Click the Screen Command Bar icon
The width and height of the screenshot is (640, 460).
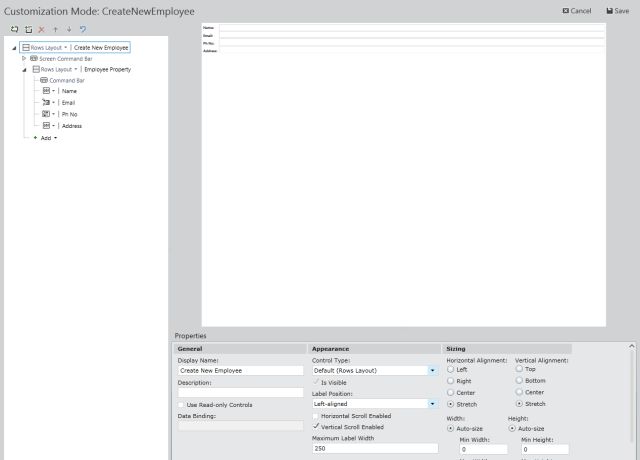[x=34, y=58]
